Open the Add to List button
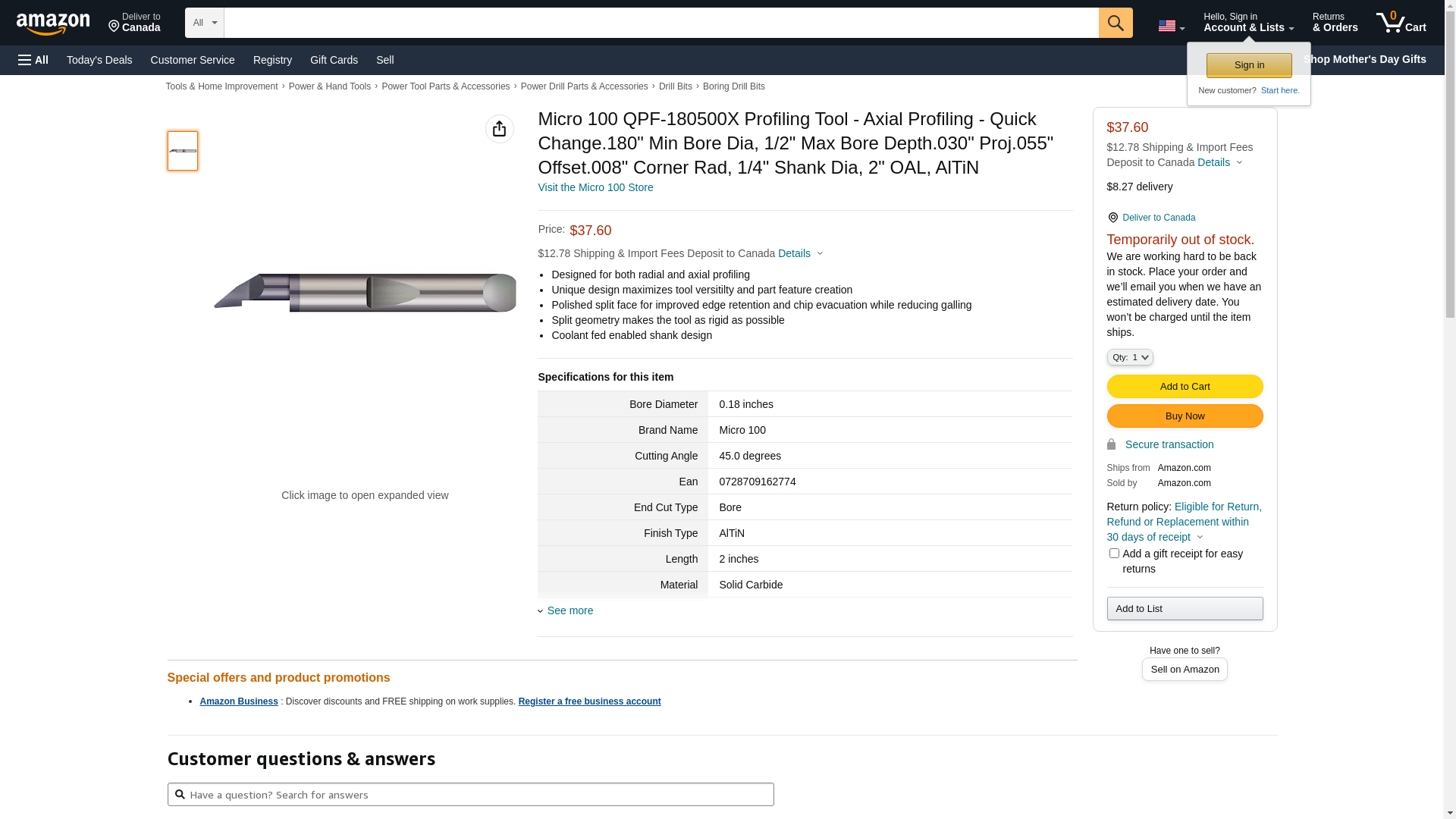Image resolution: width=1456 pixels, height=819 pixels. pyautogui.click(x=1185, y=609)
